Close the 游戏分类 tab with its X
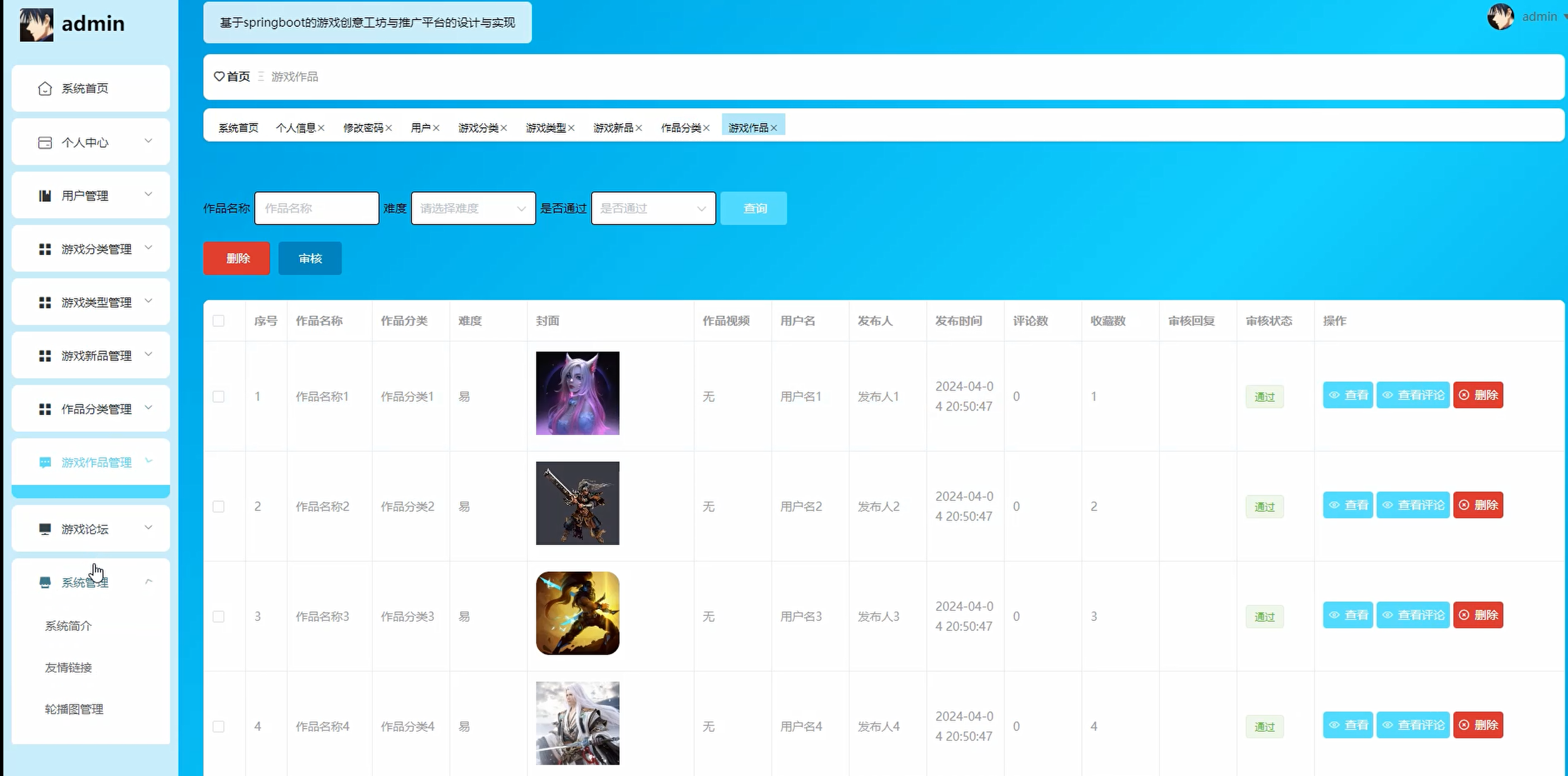 [x=504, y=128]
